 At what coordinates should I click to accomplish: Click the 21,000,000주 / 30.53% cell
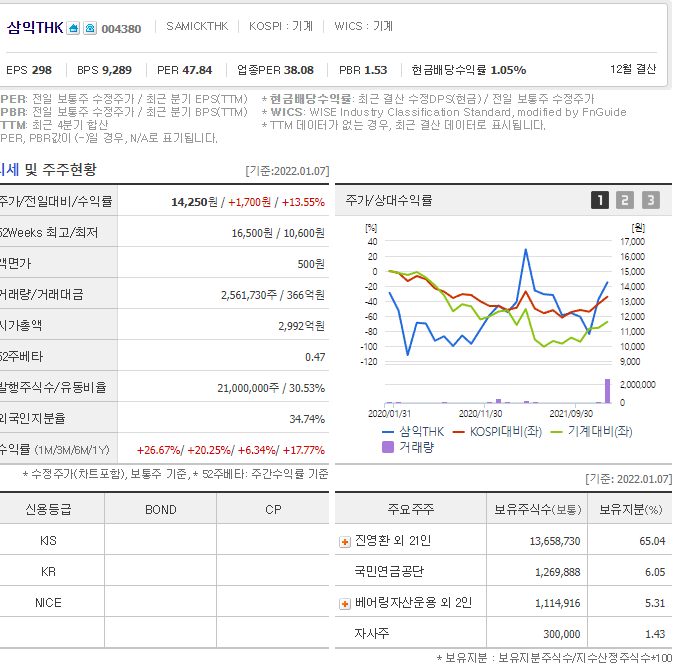pos(271,388)
